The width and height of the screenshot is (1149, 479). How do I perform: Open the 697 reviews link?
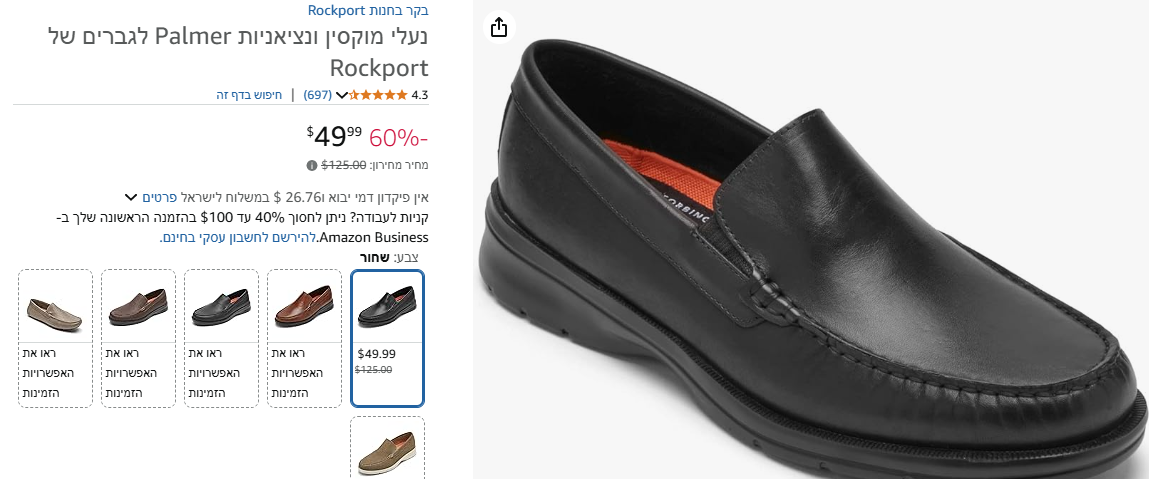(x=317, y=95)
